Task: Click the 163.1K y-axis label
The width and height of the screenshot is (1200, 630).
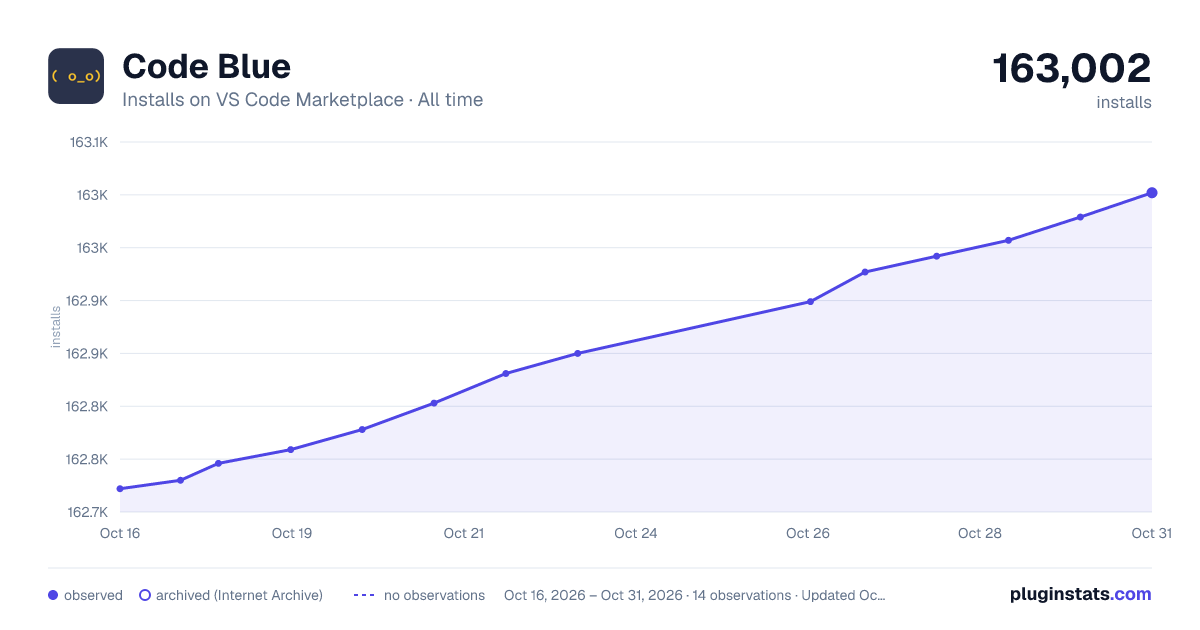Action: click(x=88, y=142)
